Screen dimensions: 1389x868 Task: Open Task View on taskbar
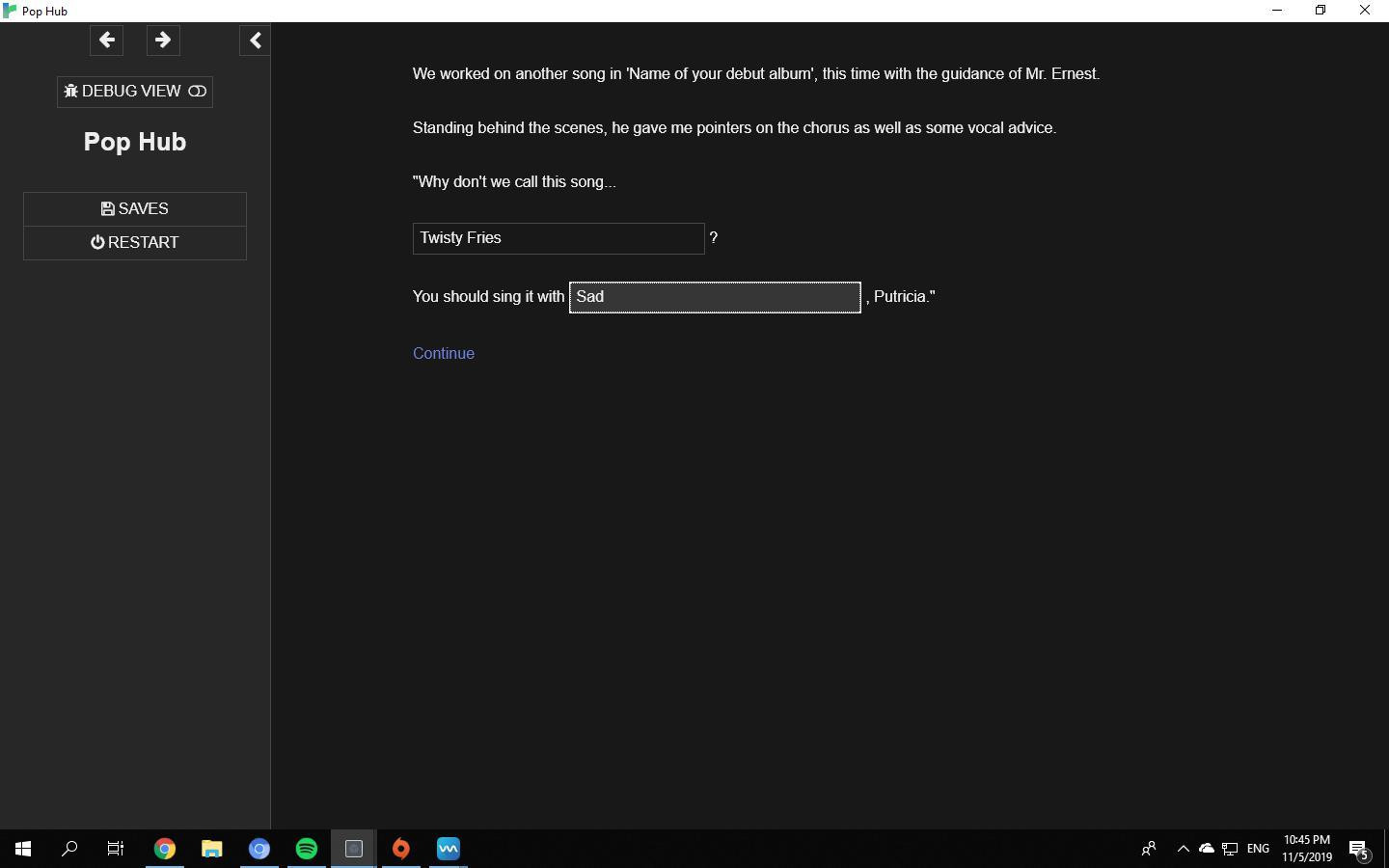116,849
